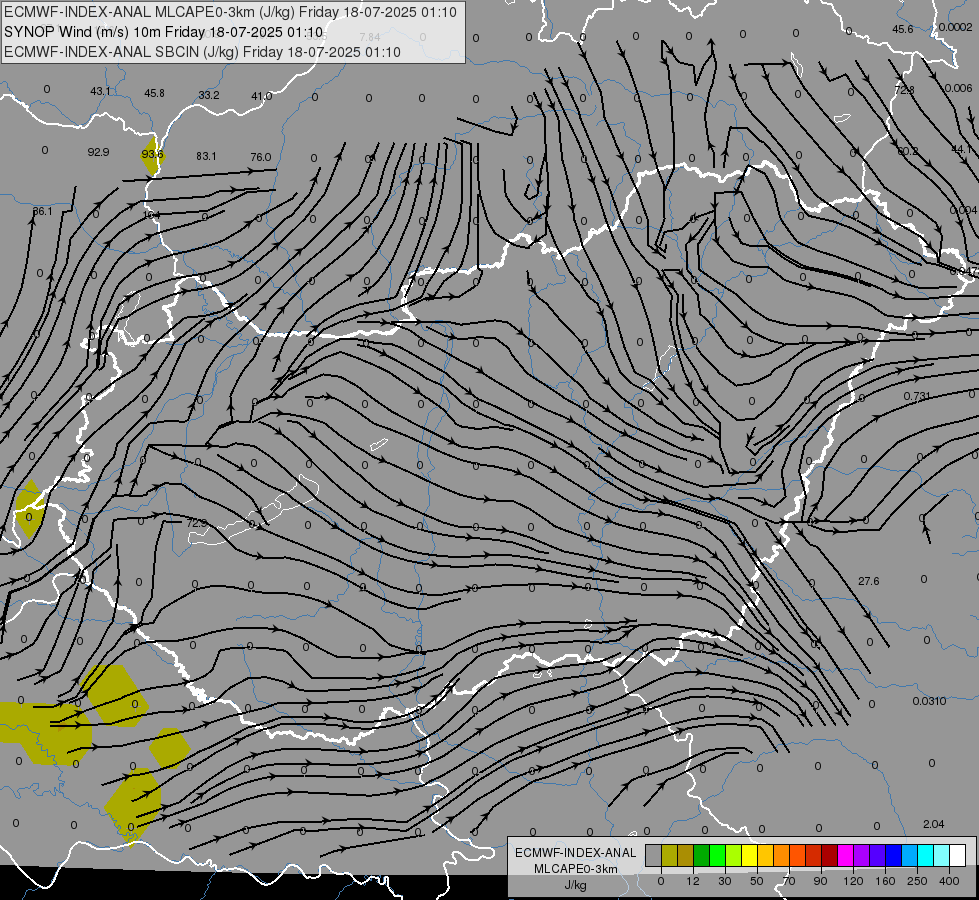Click the map value 0.047
The image size is (979, 900).
pos(963,271)
